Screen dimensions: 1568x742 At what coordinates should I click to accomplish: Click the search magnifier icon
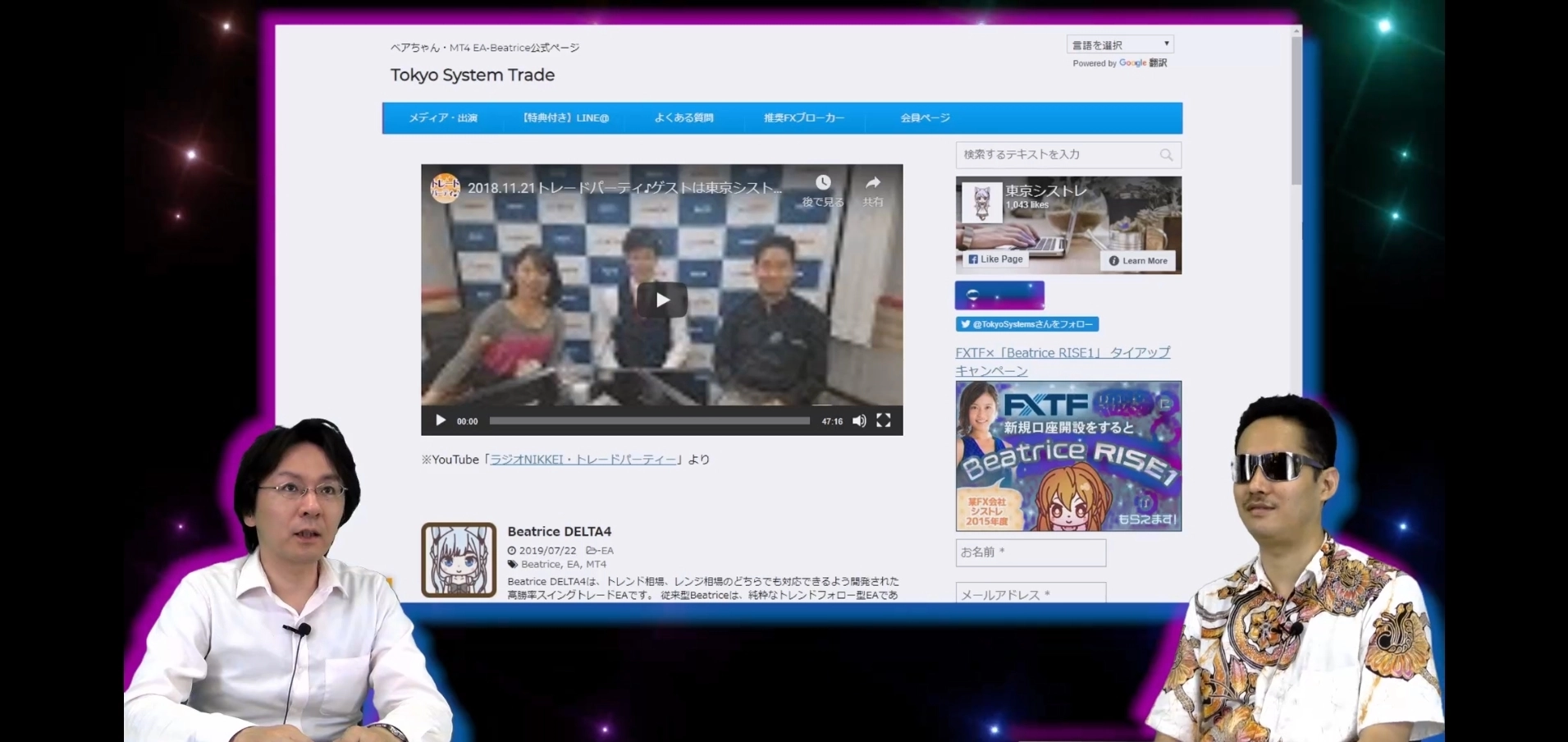1166,155
